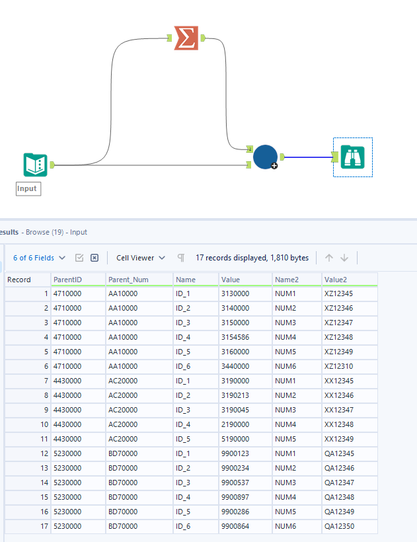Select cell XX12347
The image size is (417, 542).
coord(350,410)
